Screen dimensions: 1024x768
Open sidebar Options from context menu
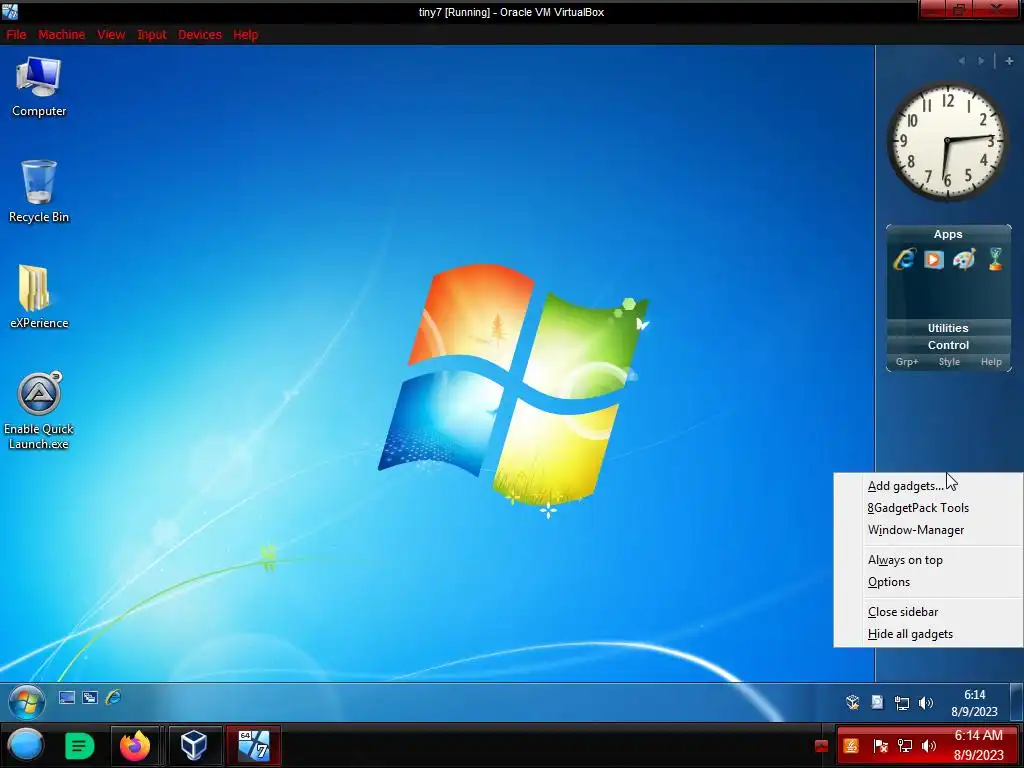click(928, 582)
